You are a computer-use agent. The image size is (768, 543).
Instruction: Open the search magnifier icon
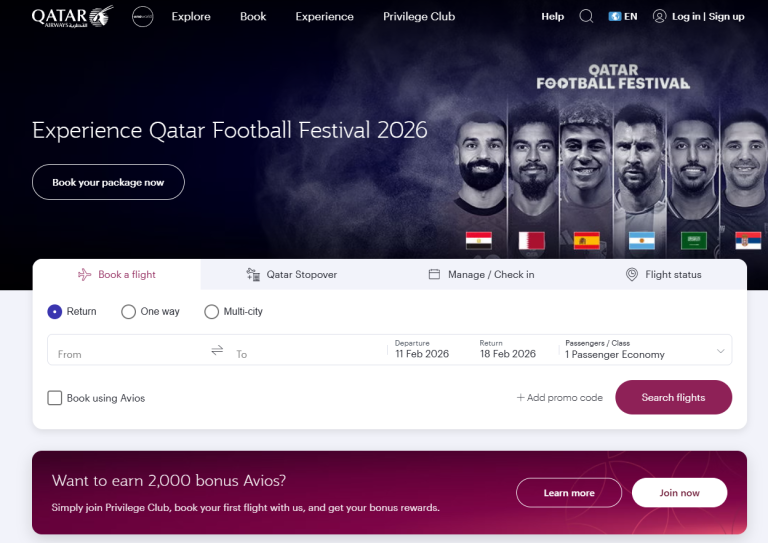point(586,17)
